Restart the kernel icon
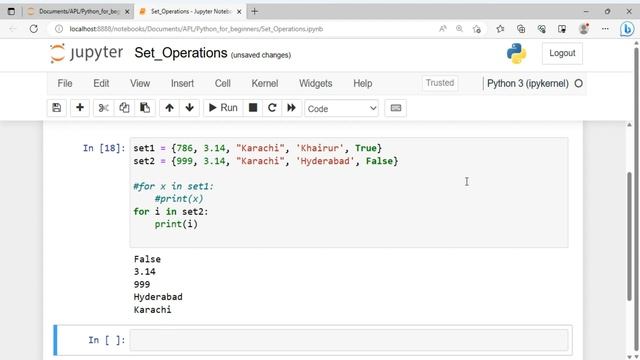The image size is (640, 360). point(272,108)
